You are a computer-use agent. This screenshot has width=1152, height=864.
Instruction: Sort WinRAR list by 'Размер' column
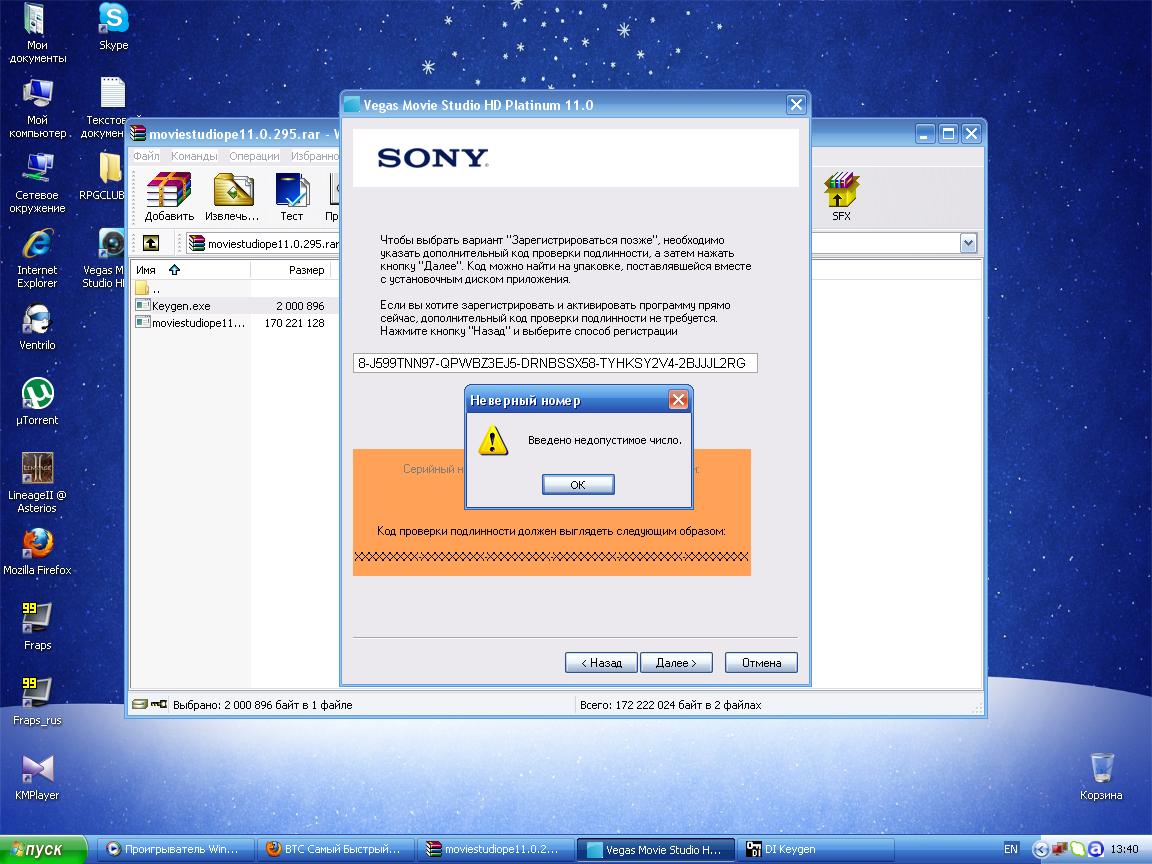(x=291, y=270)
